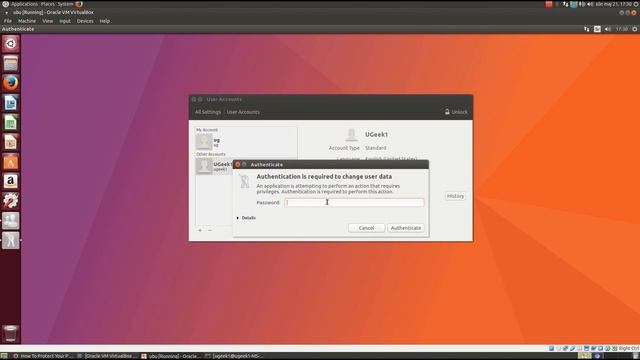Image resolution: width=640 pixels, height=360 pixels.
Task: Focus the Password input field
Action: pyautogui.click(x=354, y=202)
